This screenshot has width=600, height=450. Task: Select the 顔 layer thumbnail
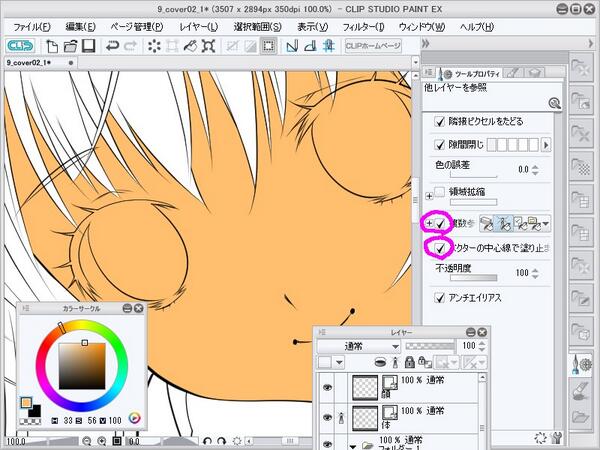point(365,387)
